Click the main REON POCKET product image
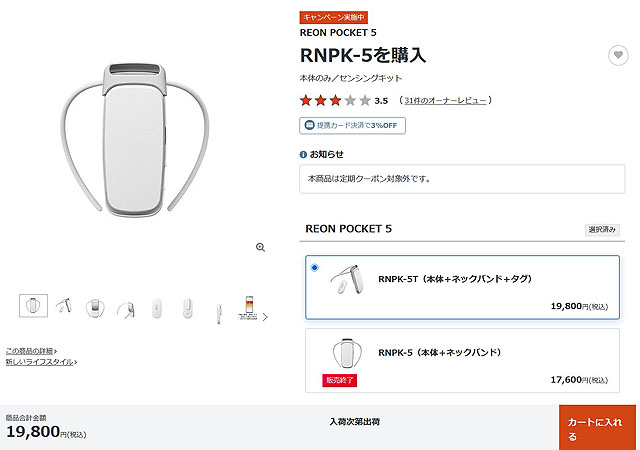 135,140
